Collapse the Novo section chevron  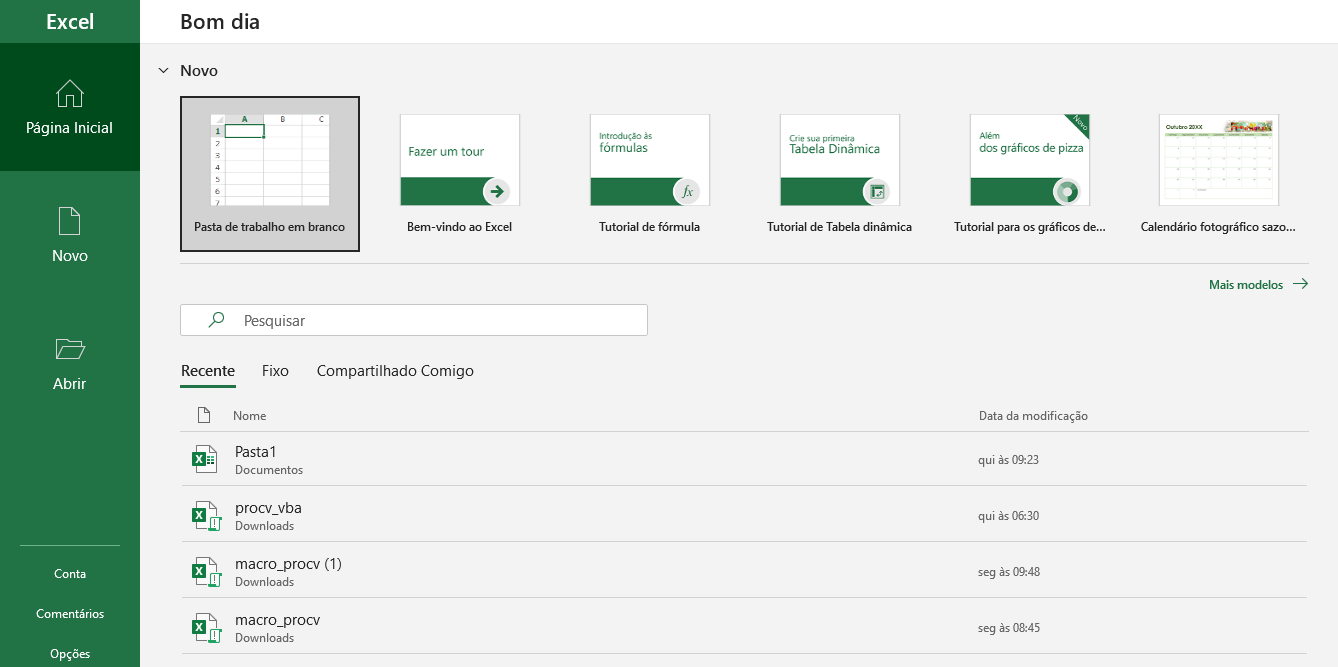(163, 71)
